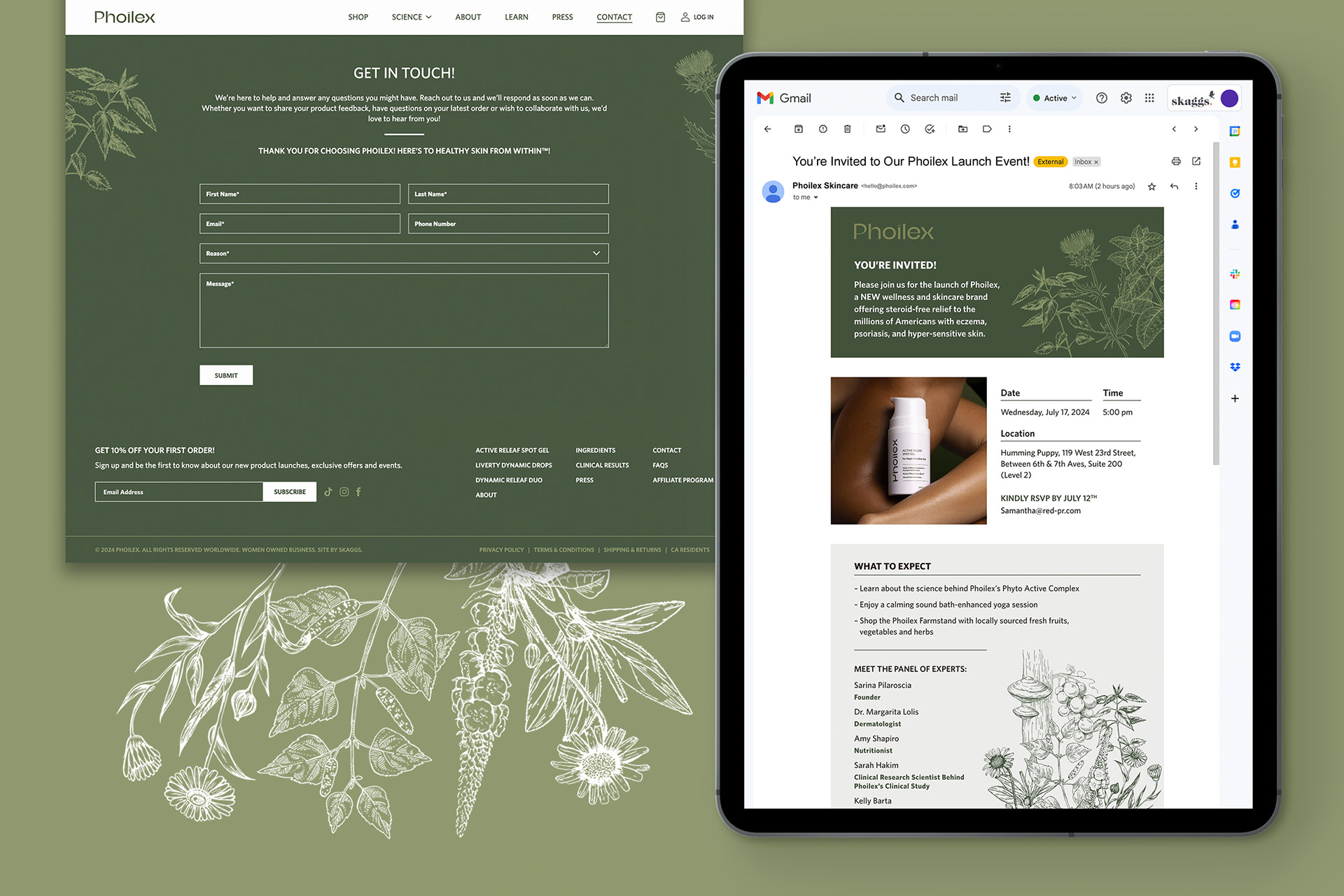Remove the Inbox label with x

pos(1096,162)
